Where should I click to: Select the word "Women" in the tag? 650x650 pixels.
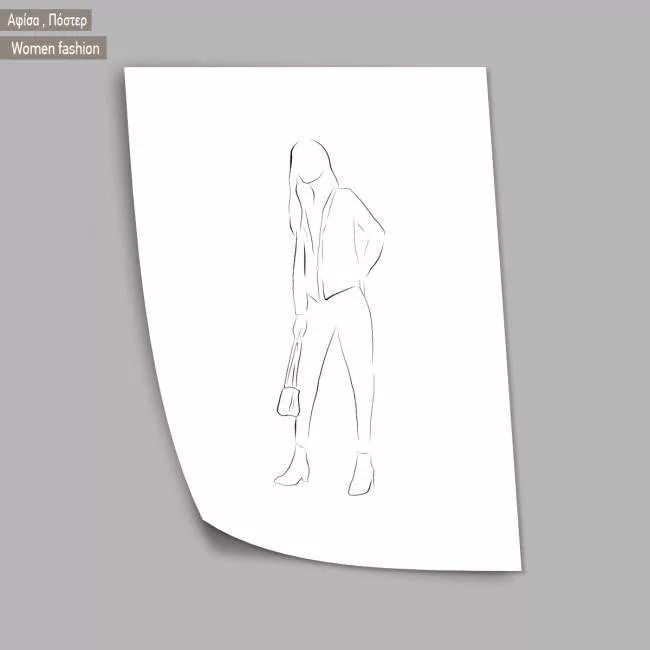[x=33, y=47]
